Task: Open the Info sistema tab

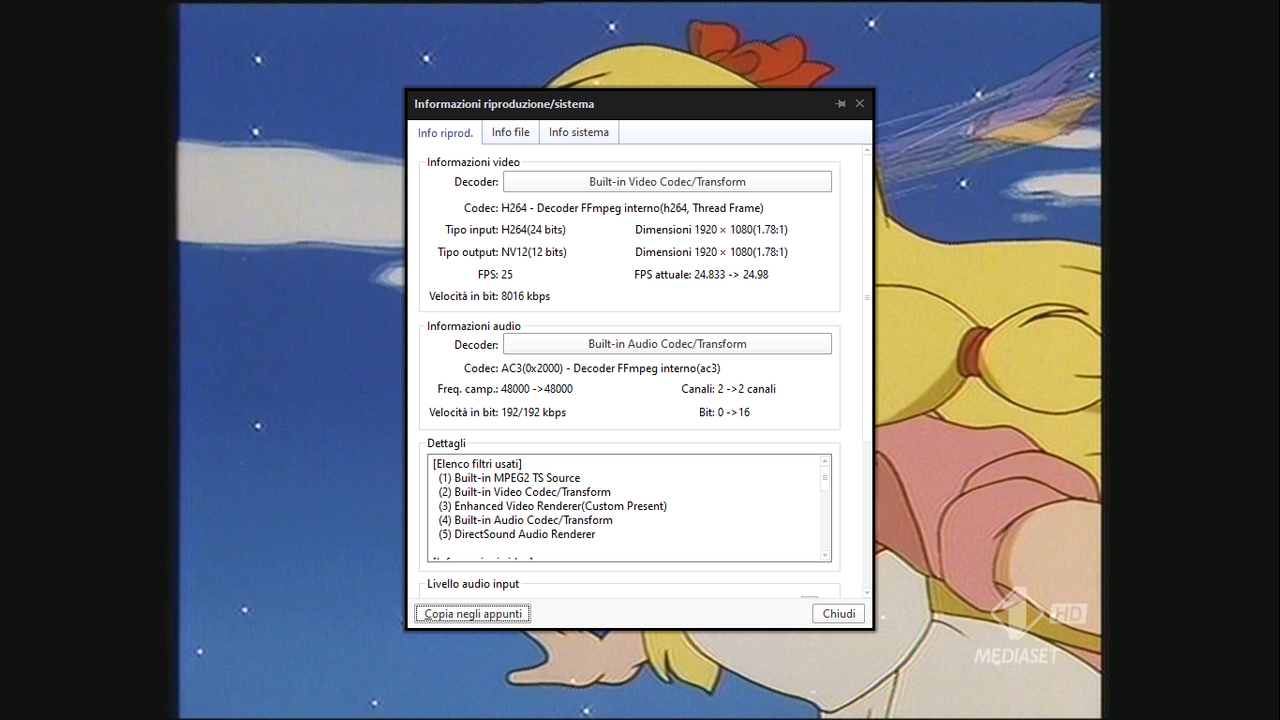Action: (578, 131)
